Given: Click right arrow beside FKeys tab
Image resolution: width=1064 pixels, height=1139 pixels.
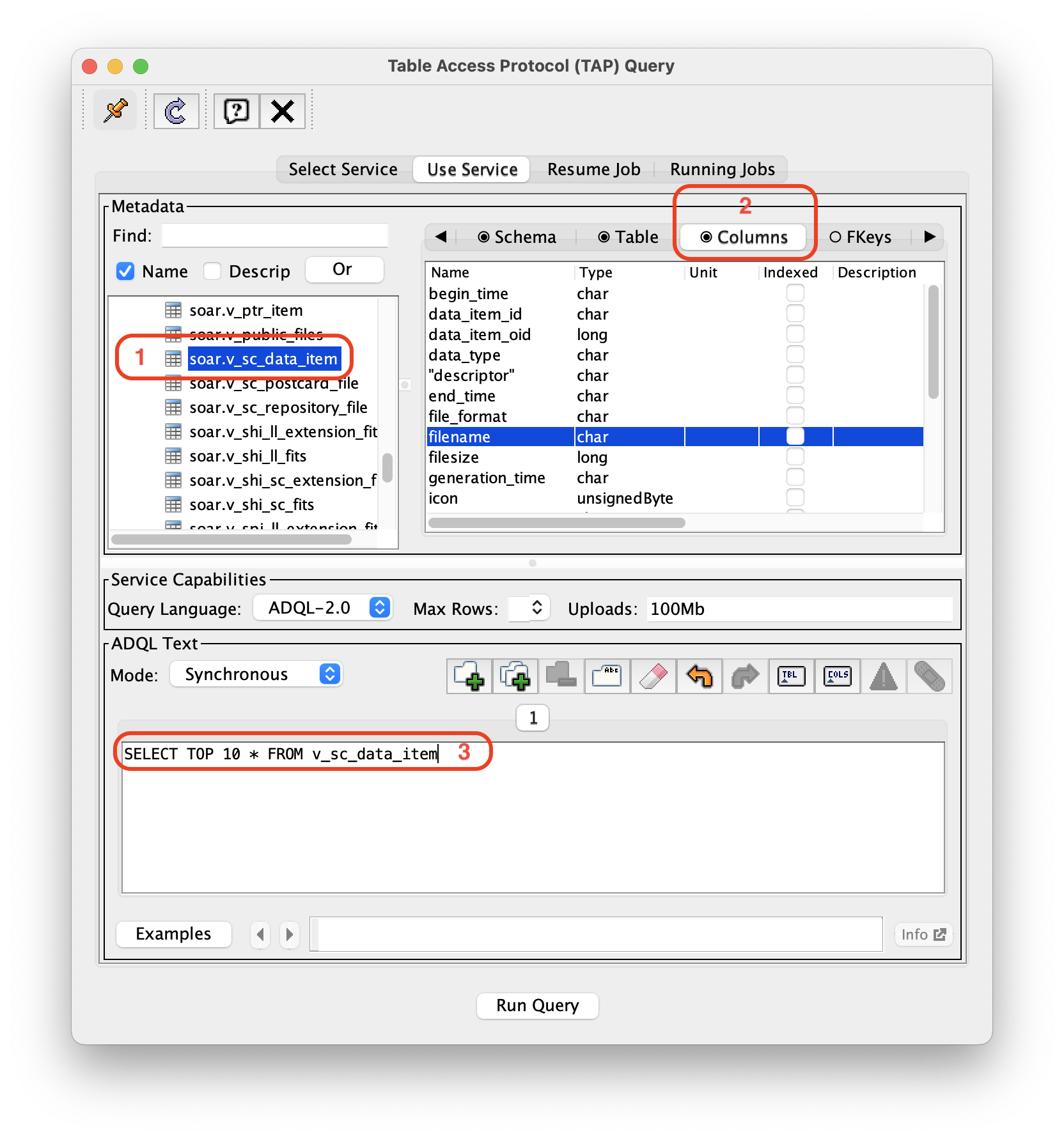Looking at the screenshot, I should tap(930, 237).
